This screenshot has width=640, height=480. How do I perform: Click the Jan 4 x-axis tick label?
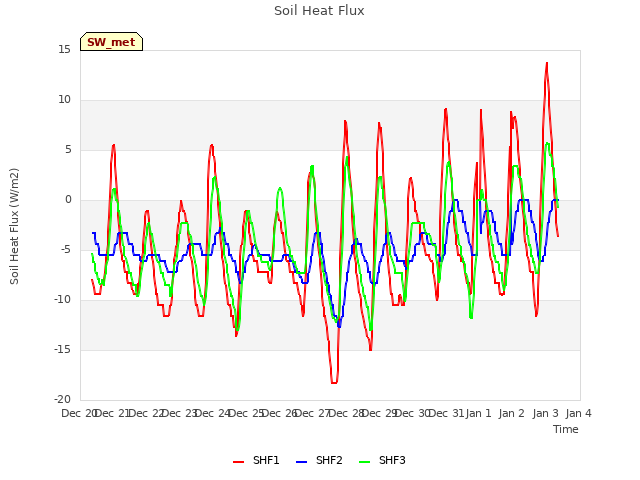click(579, 413)
